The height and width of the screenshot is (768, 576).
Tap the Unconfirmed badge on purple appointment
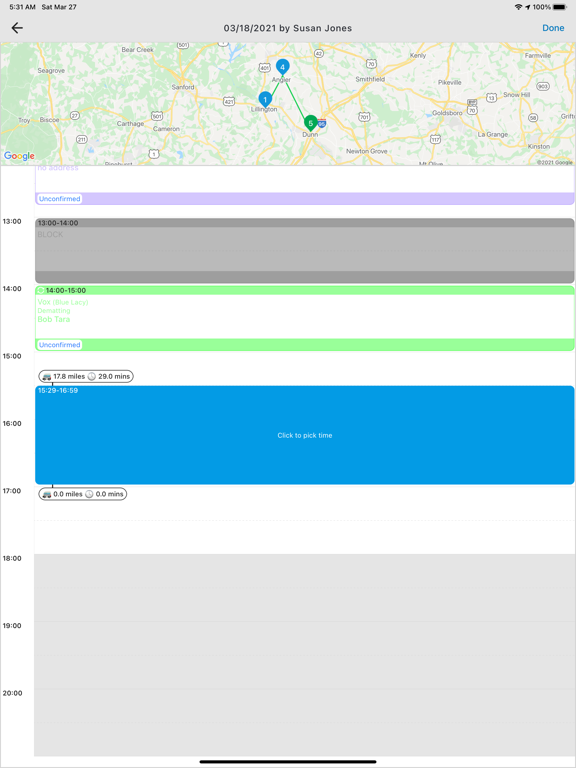coord(60,199)
